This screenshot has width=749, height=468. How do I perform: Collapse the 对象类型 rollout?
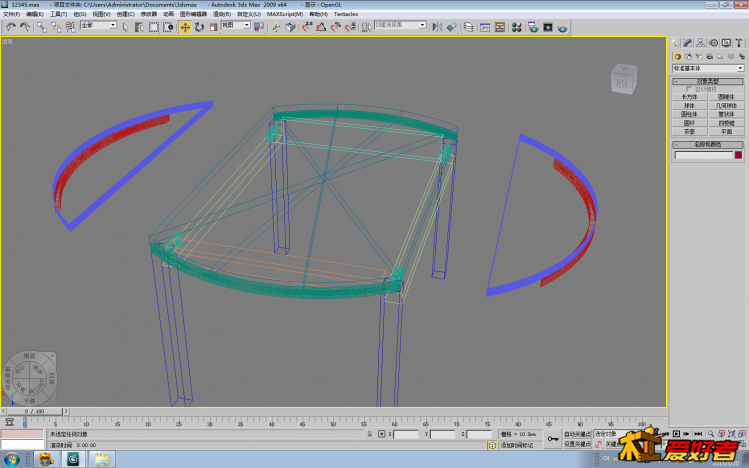point(707,81)
